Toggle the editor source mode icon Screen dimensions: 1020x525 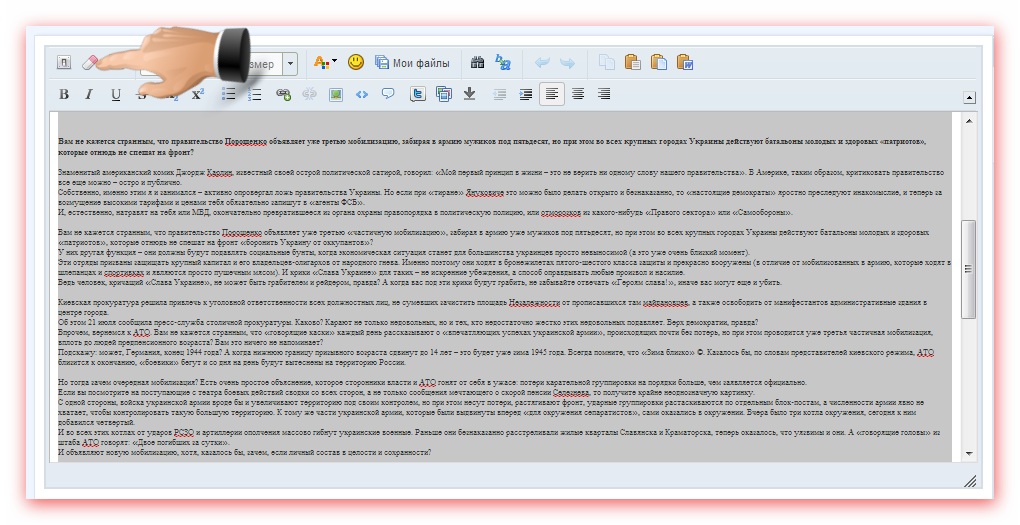click(x=64, y=62)
